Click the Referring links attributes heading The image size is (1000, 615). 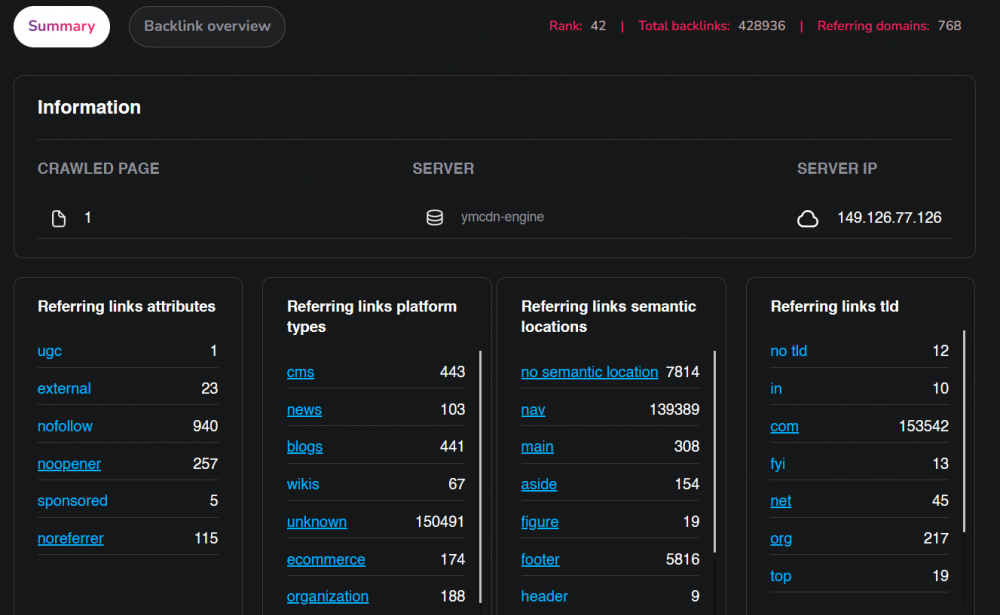click(126, 306)
